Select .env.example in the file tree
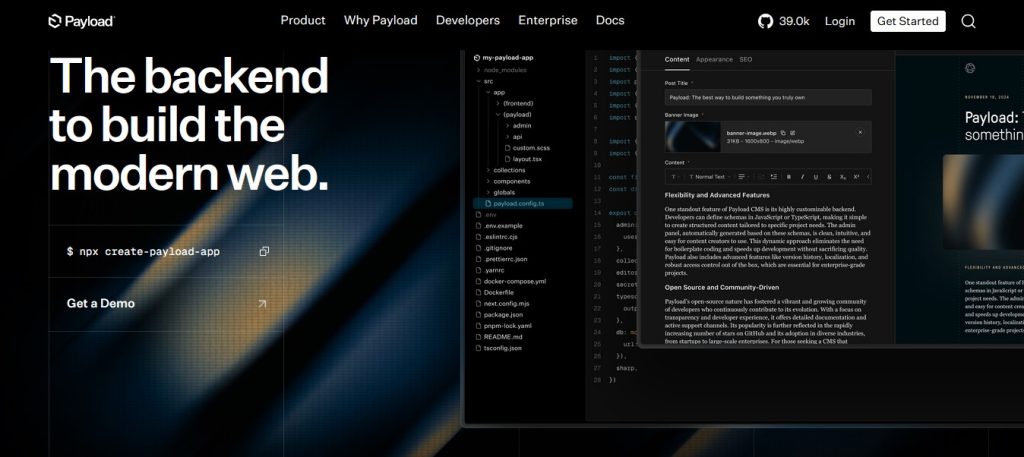The height and width of the screenshot is (457, 1024). 499,226
